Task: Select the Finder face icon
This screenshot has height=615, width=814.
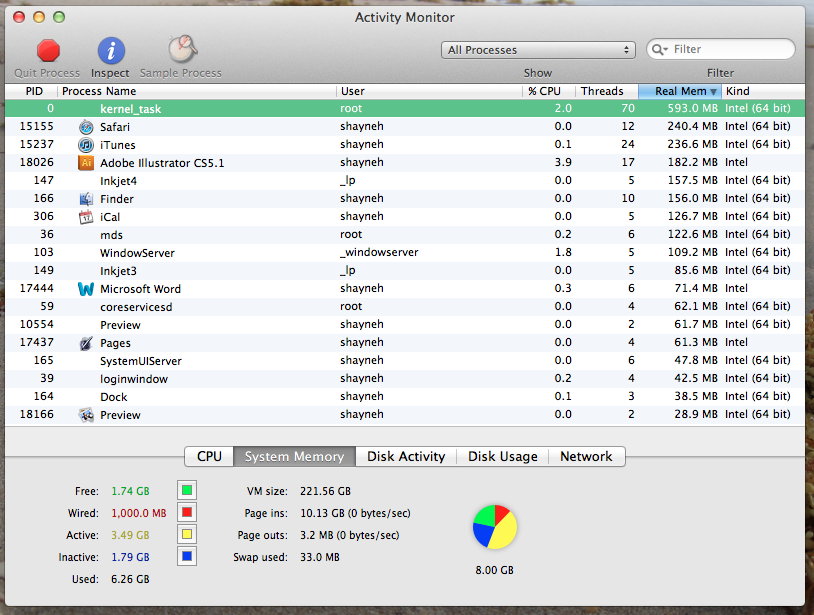Action: [x=86, y=199]
